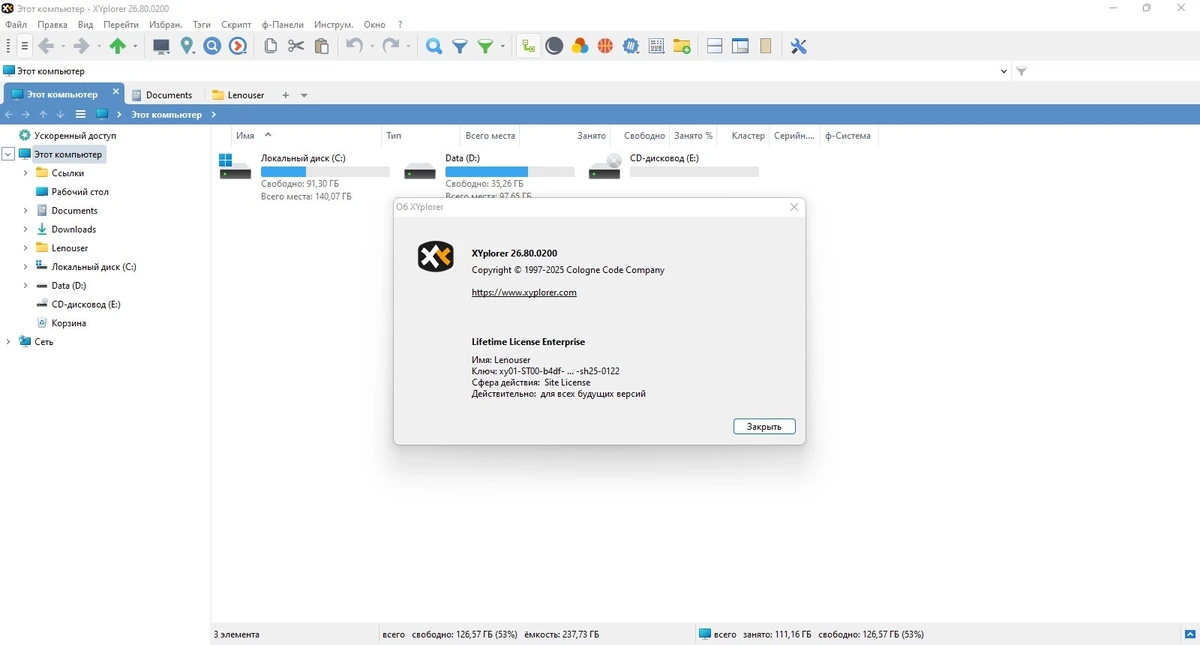Click the Cut scissors icon
The image size is (1200, 645).
click(x=296, y=46)
